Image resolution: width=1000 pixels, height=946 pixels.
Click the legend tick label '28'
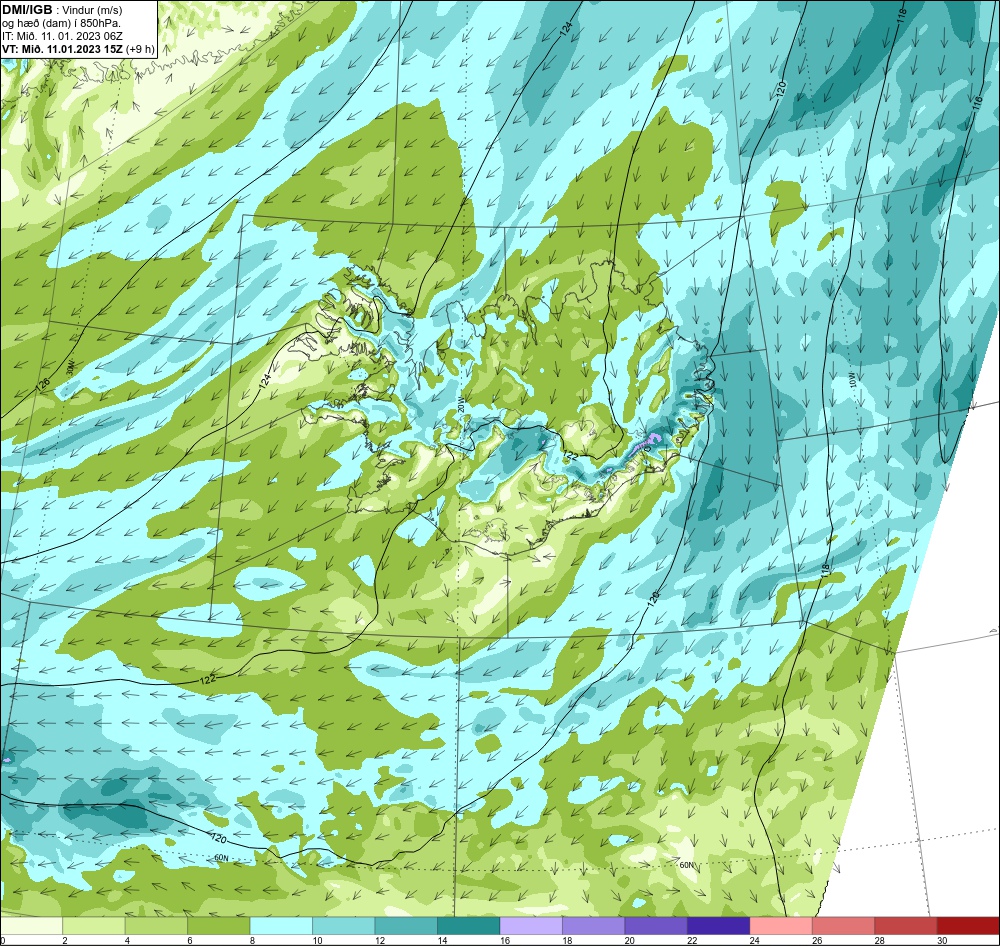pyautogui.click(x=879, y=940)
